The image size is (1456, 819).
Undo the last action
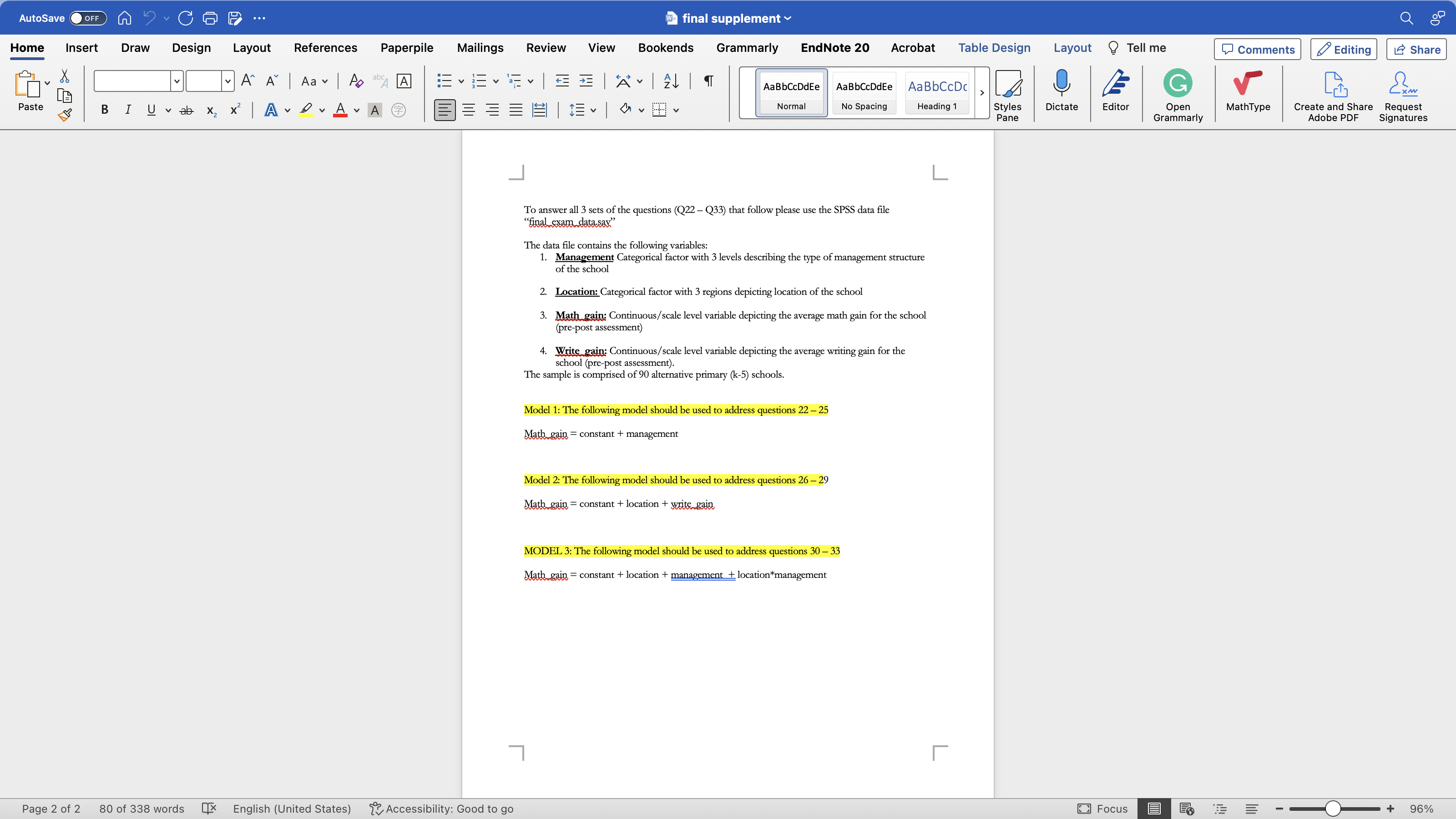click(x=149, y=18)
